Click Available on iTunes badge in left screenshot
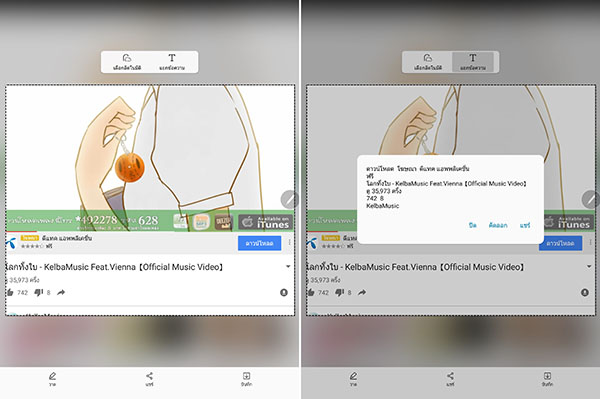This screenshot has height=399, width=600. pos(265,222)
